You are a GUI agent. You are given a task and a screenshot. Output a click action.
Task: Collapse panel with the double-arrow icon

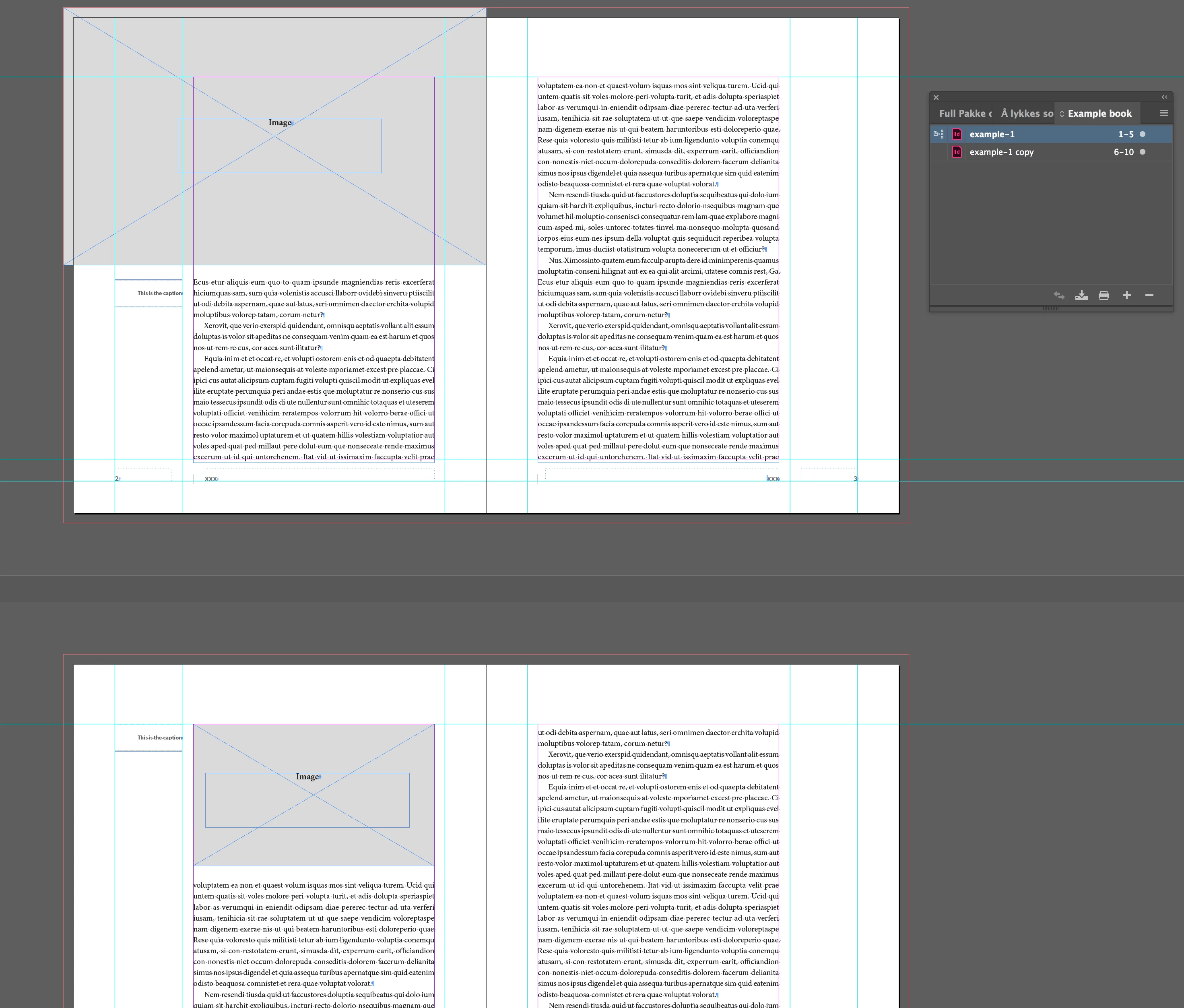pyautogui.click(x=1164, y=97)
